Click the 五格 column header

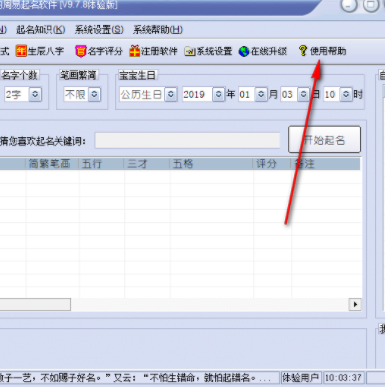[211, 164]
